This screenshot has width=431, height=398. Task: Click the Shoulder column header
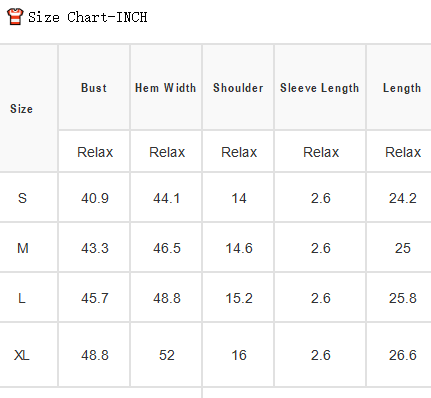tap(238, 88)
